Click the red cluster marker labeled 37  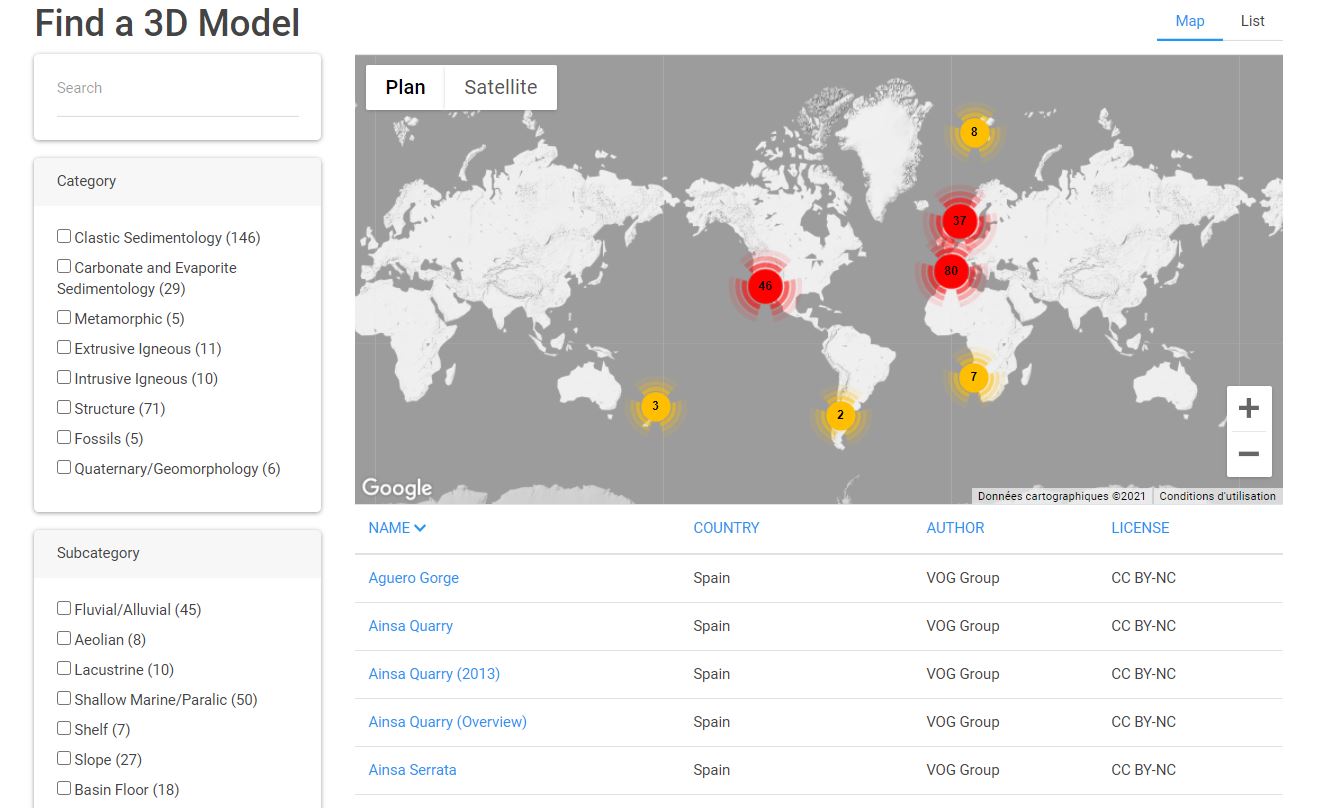point(959,221)
